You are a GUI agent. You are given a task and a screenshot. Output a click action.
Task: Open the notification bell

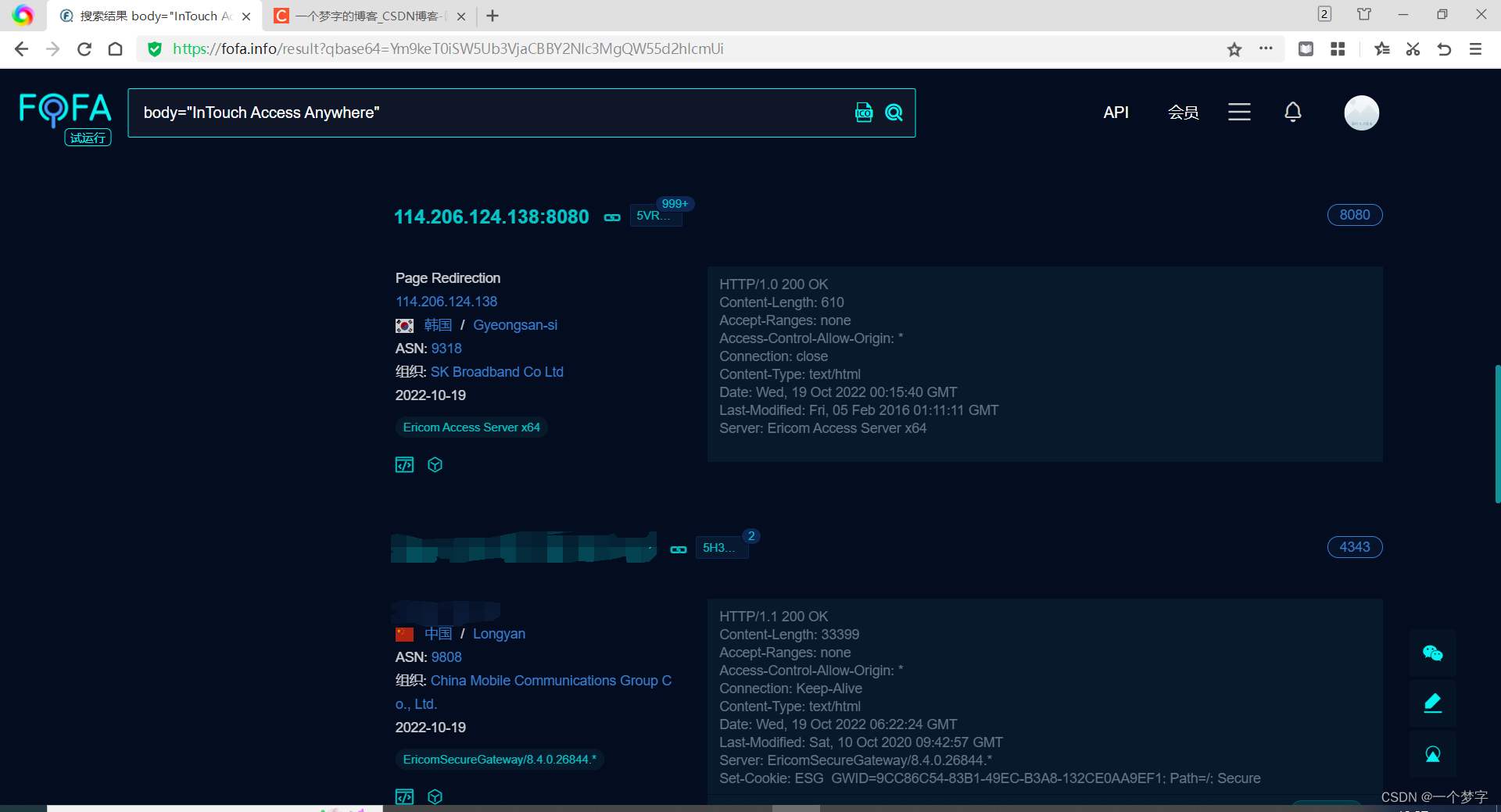(1293, 113)
